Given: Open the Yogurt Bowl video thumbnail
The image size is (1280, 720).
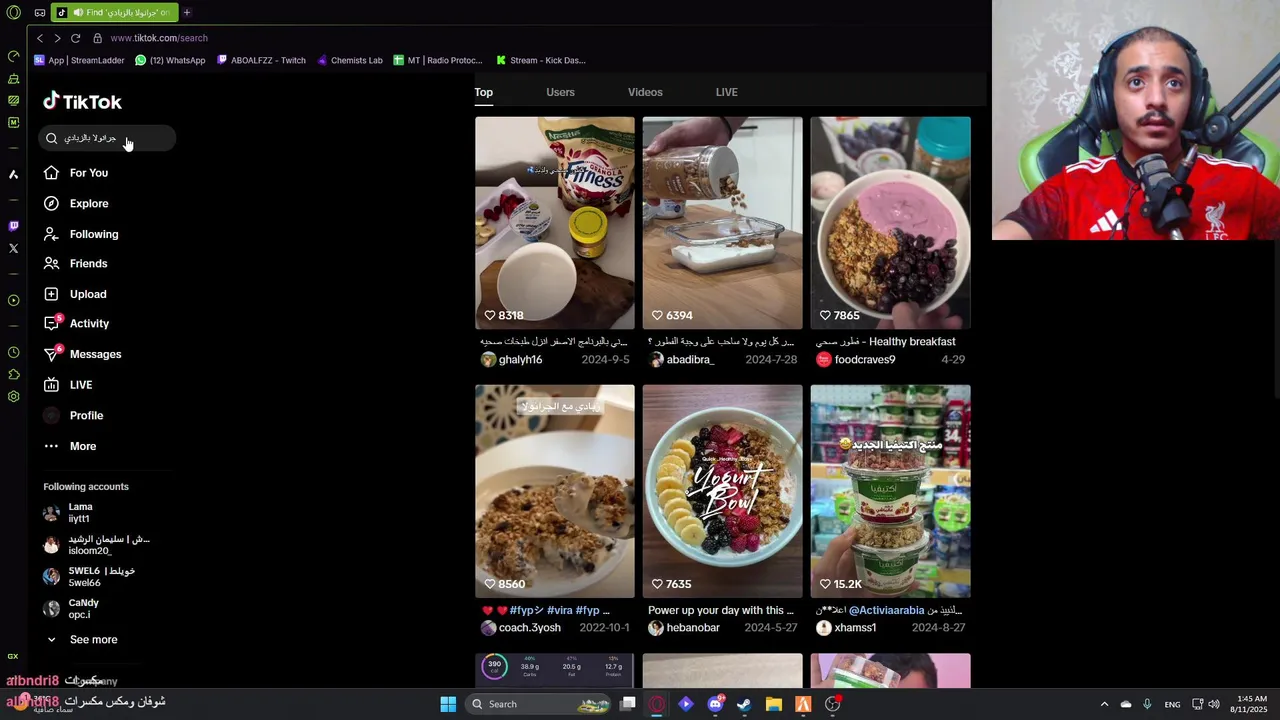Looking at the screenshot, I should (722, 491).
